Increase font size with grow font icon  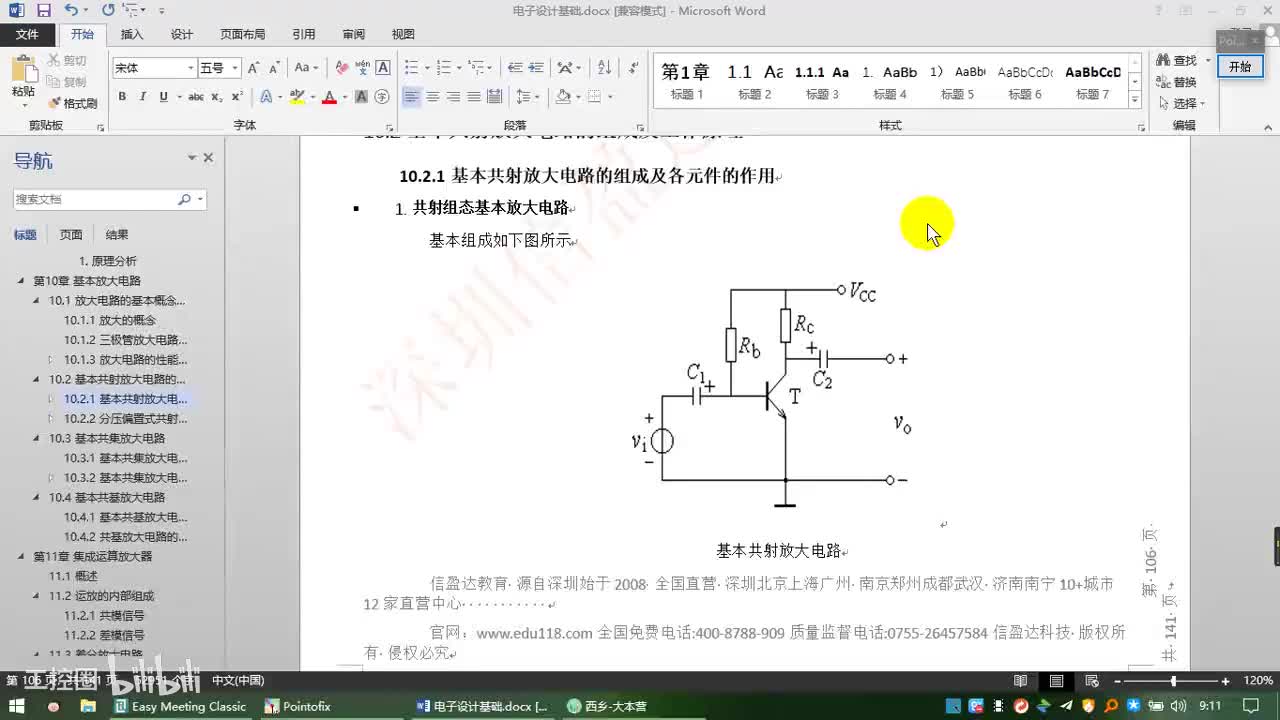tap(254, 68)
